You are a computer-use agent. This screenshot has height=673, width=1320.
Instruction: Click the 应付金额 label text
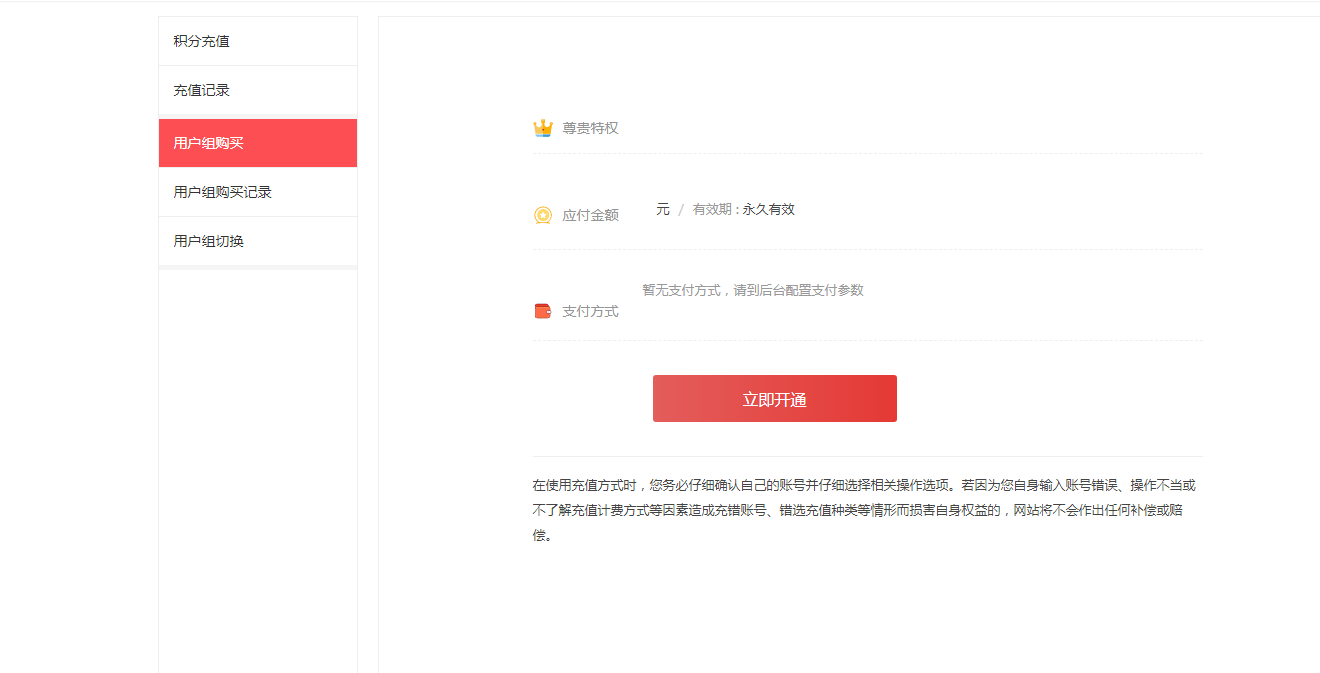(x=590, y=215)
